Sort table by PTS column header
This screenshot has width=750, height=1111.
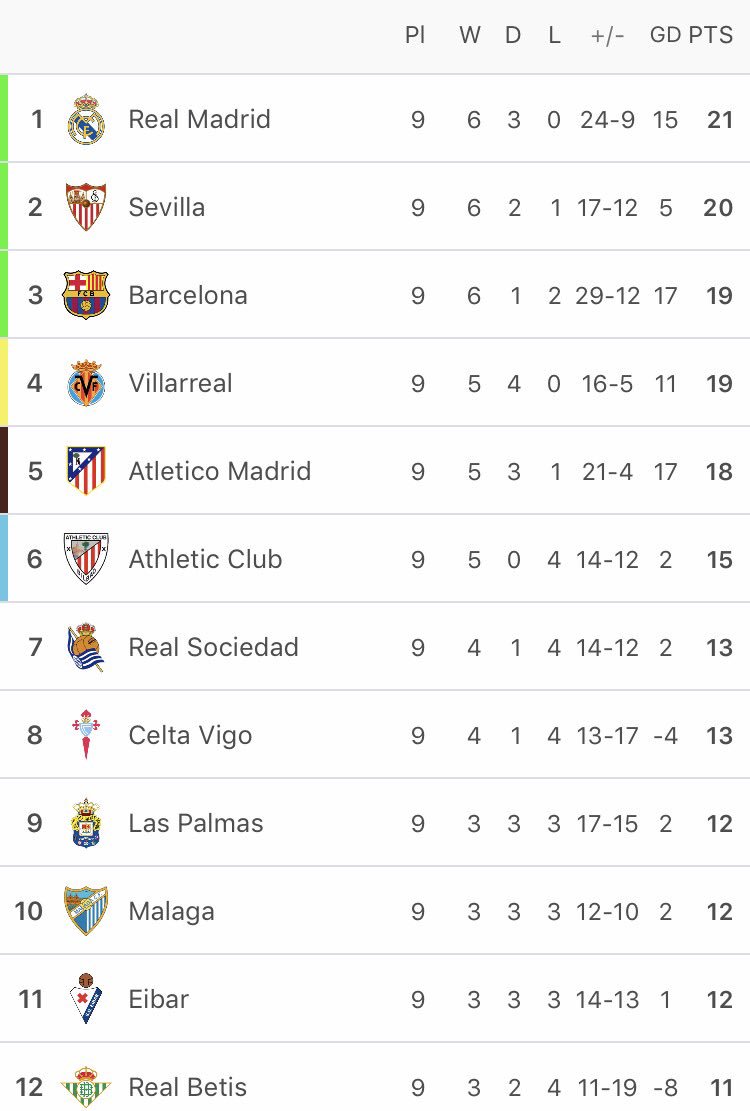tap(711, 36)
